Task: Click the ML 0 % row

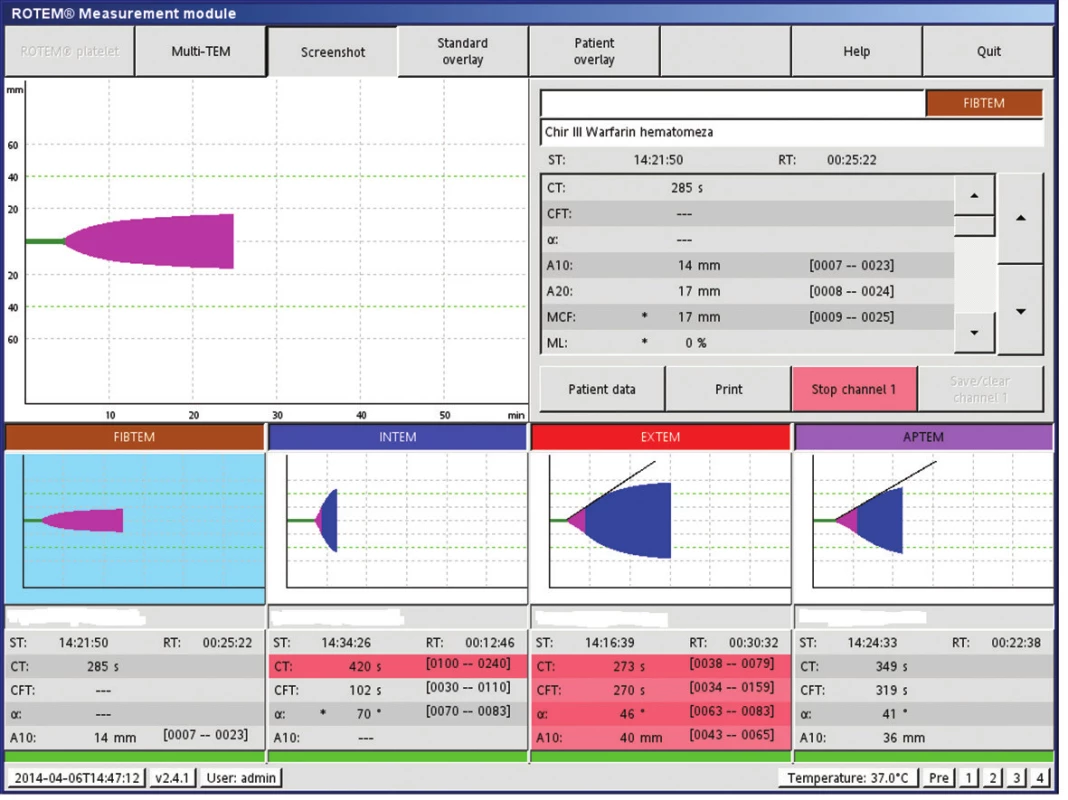Action: 748,343
